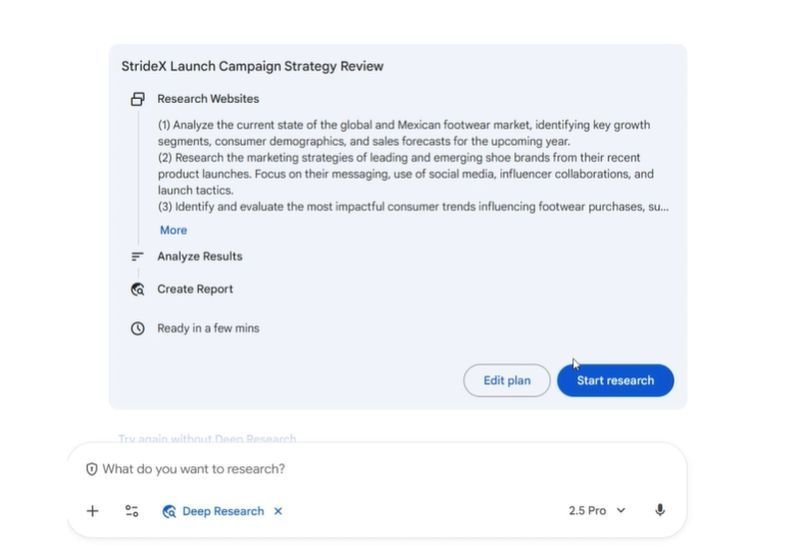The width and height of the screenshot is (800, 558).
Task: Expand the research plan with More
Action: 173,230
